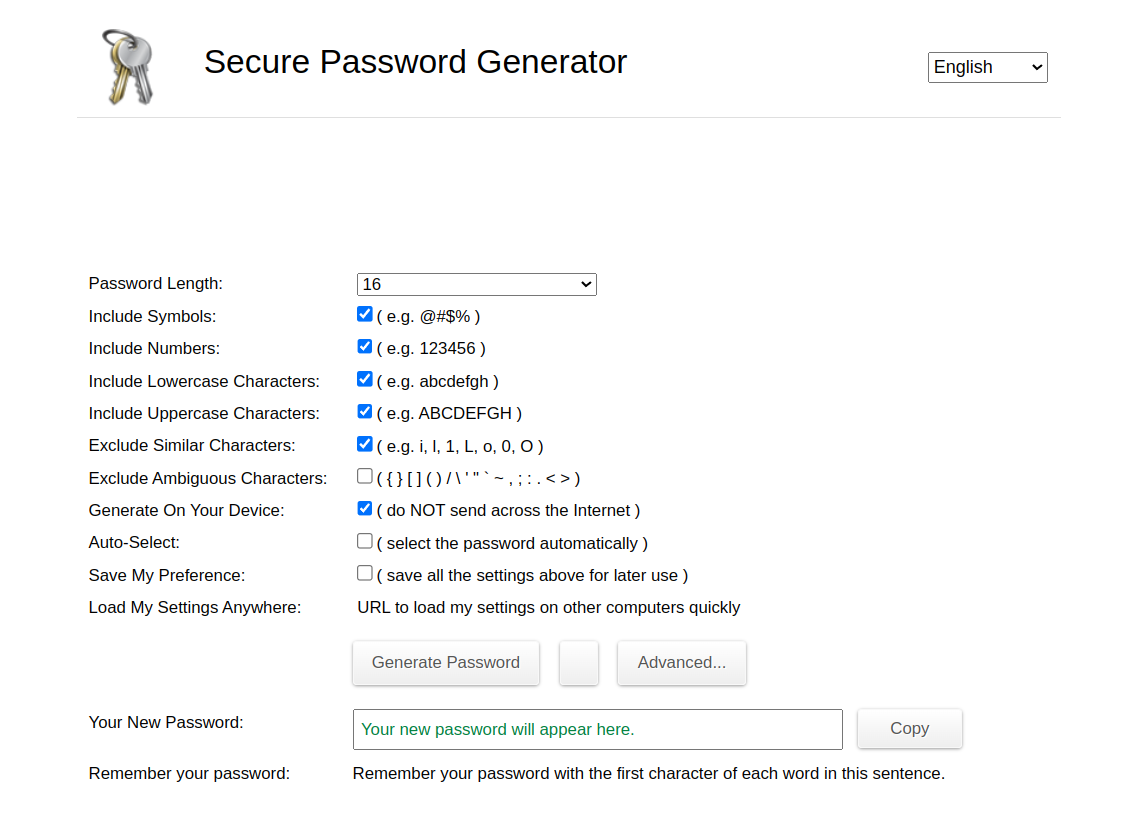This screenshot has height=820, width=1139.
Task: Click the Secure Password Generator title
Action: coord(415,62)
